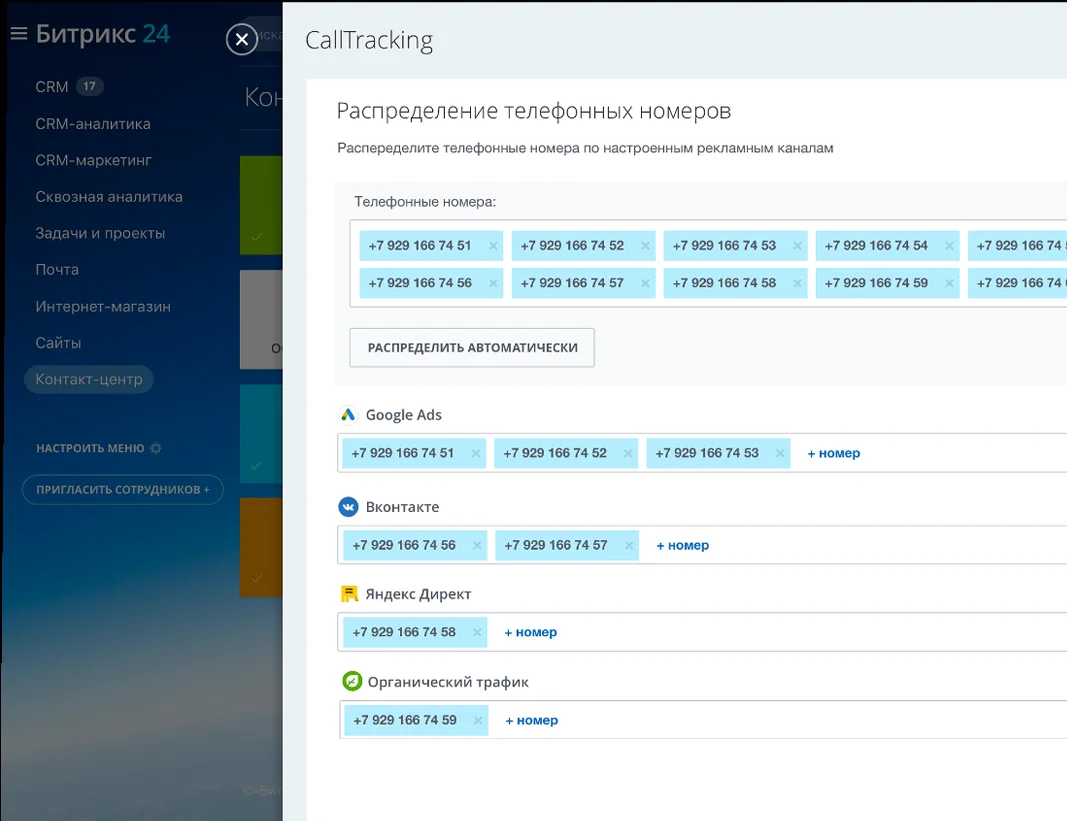Screen dimensions: 1067x821
Task: Click Пригласить сотрудников button
Action: click(122, 489)
